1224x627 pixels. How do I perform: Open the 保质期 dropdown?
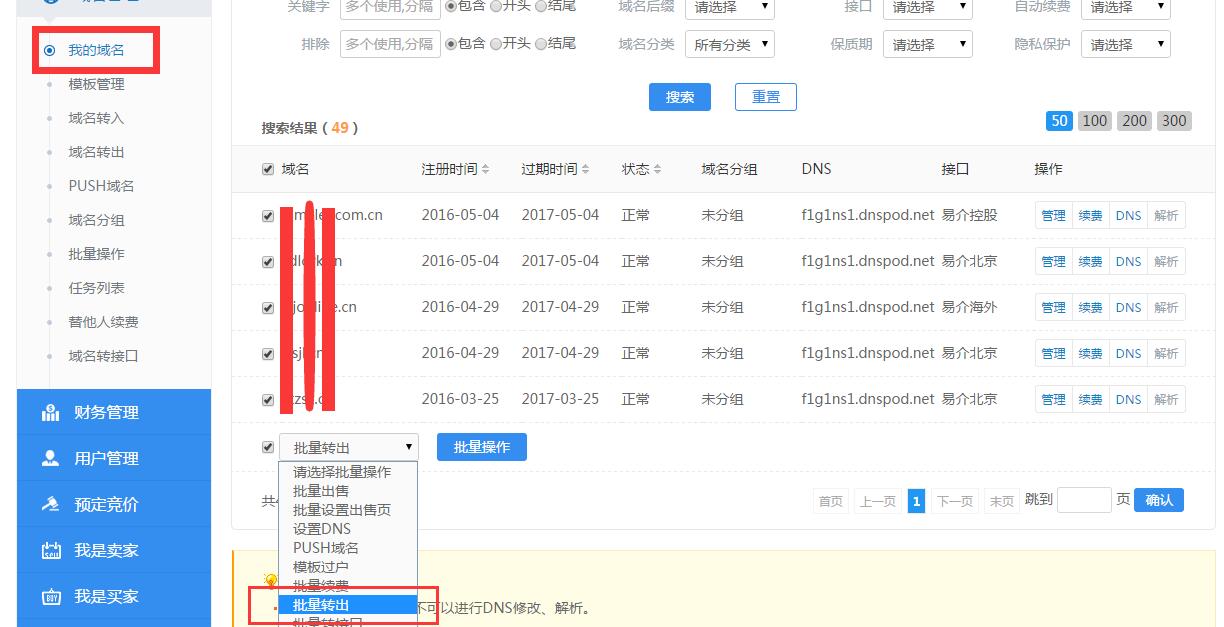point(927,44)
